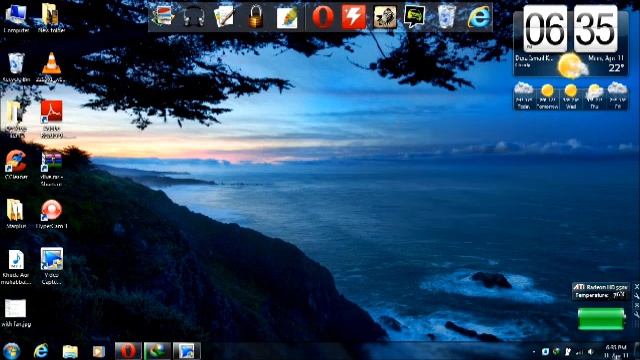Open the Recycle Bin desktop icon

[x=16, y=67]
